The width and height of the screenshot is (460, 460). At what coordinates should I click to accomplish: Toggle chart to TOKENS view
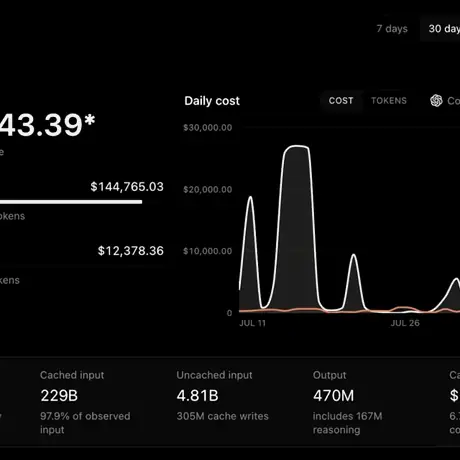point(389,101)
